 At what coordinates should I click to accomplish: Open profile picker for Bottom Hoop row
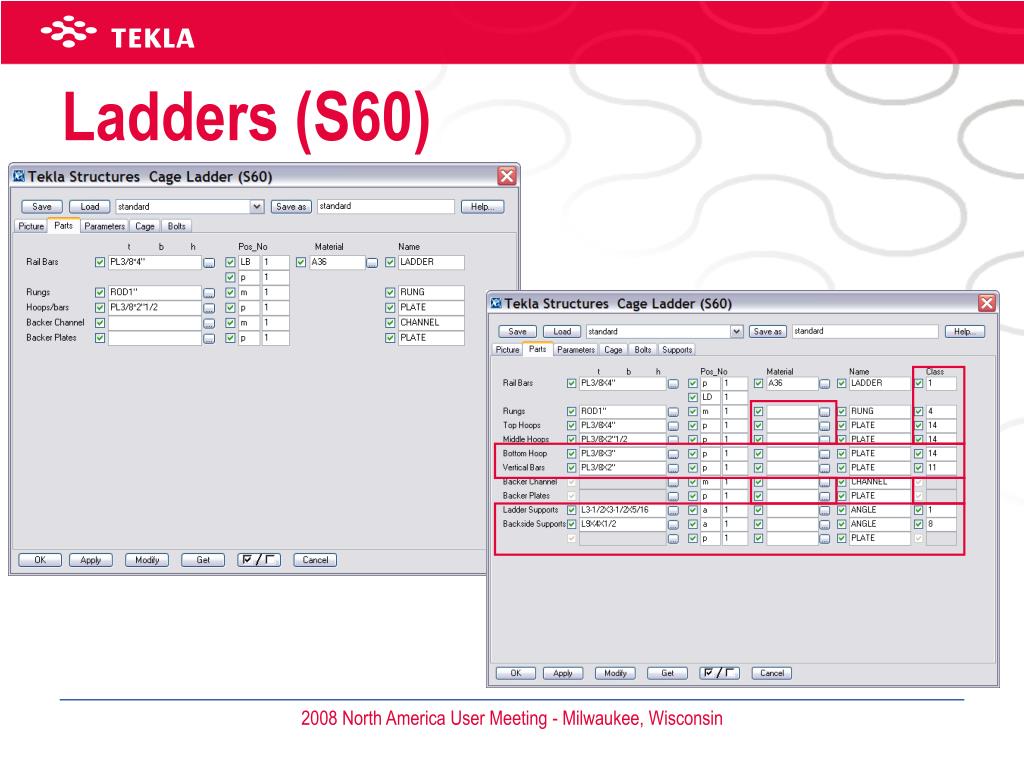673,455
